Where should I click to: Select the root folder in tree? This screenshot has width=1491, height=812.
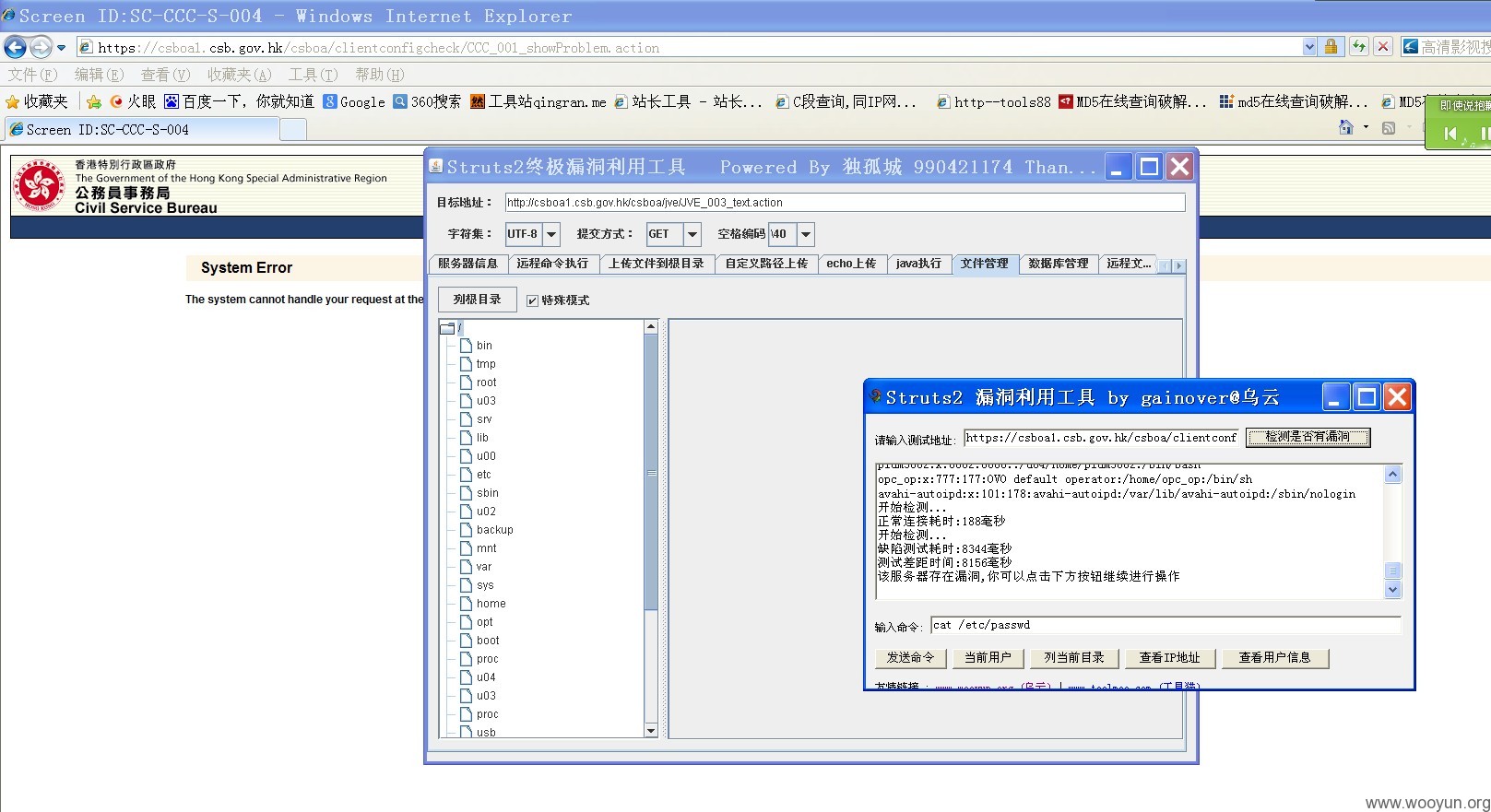point(486,382)
